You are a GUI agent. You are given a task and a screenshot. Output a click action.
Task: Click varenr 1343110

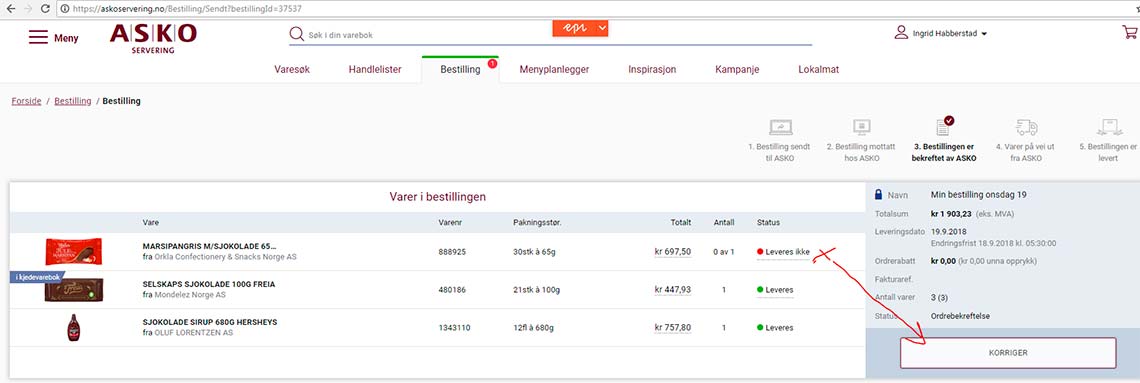(x=454, y=327)
